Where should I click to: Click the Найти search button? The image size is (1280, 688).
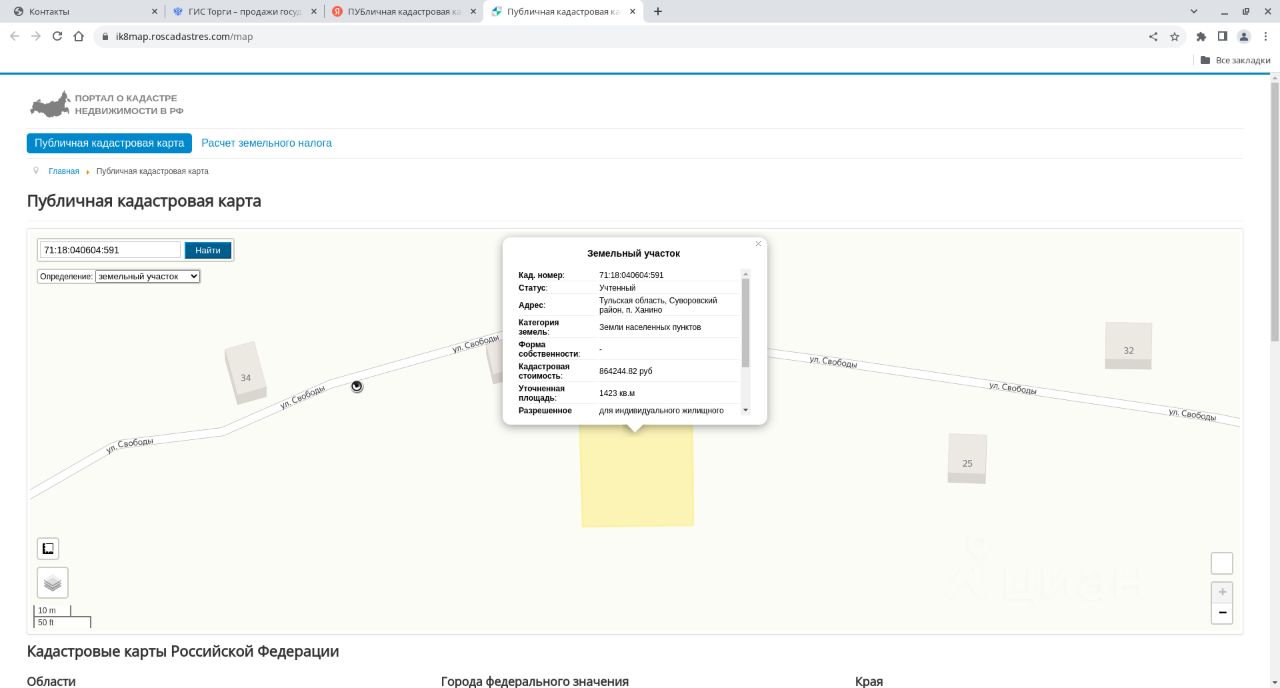click(208, 250)
